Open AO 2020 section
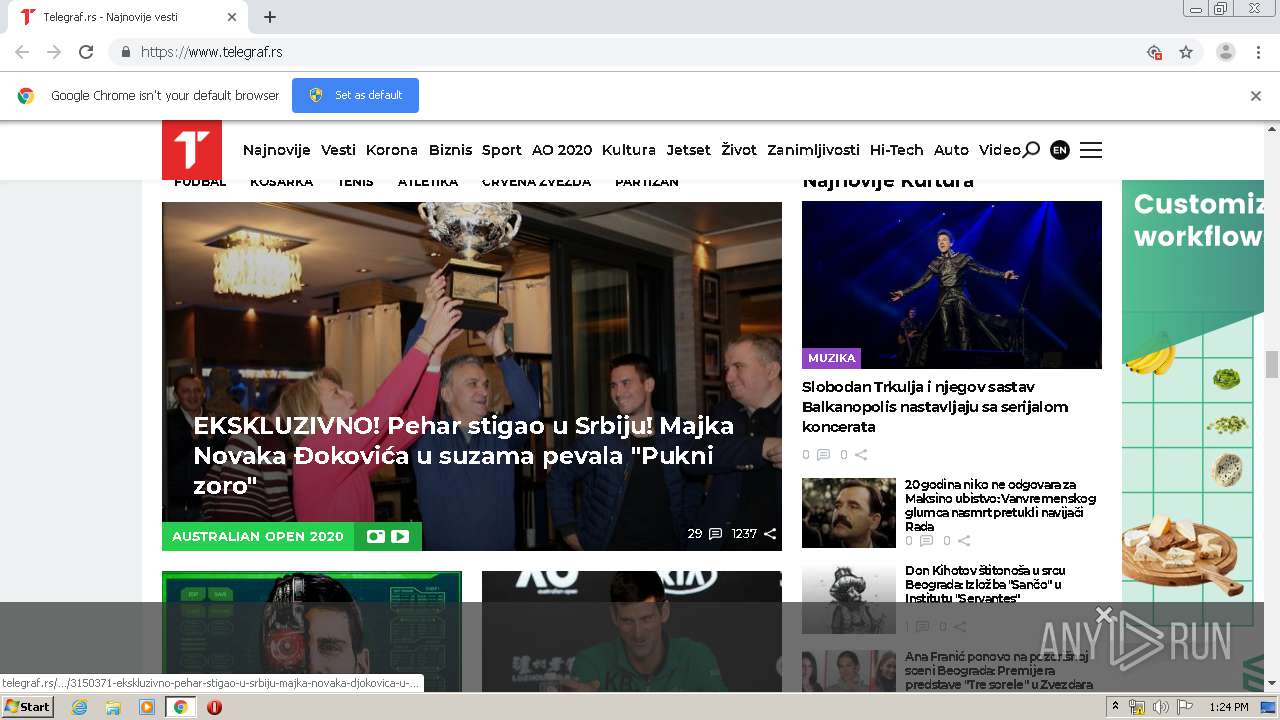Viewport: 1280px width, 720px height. 562,150
